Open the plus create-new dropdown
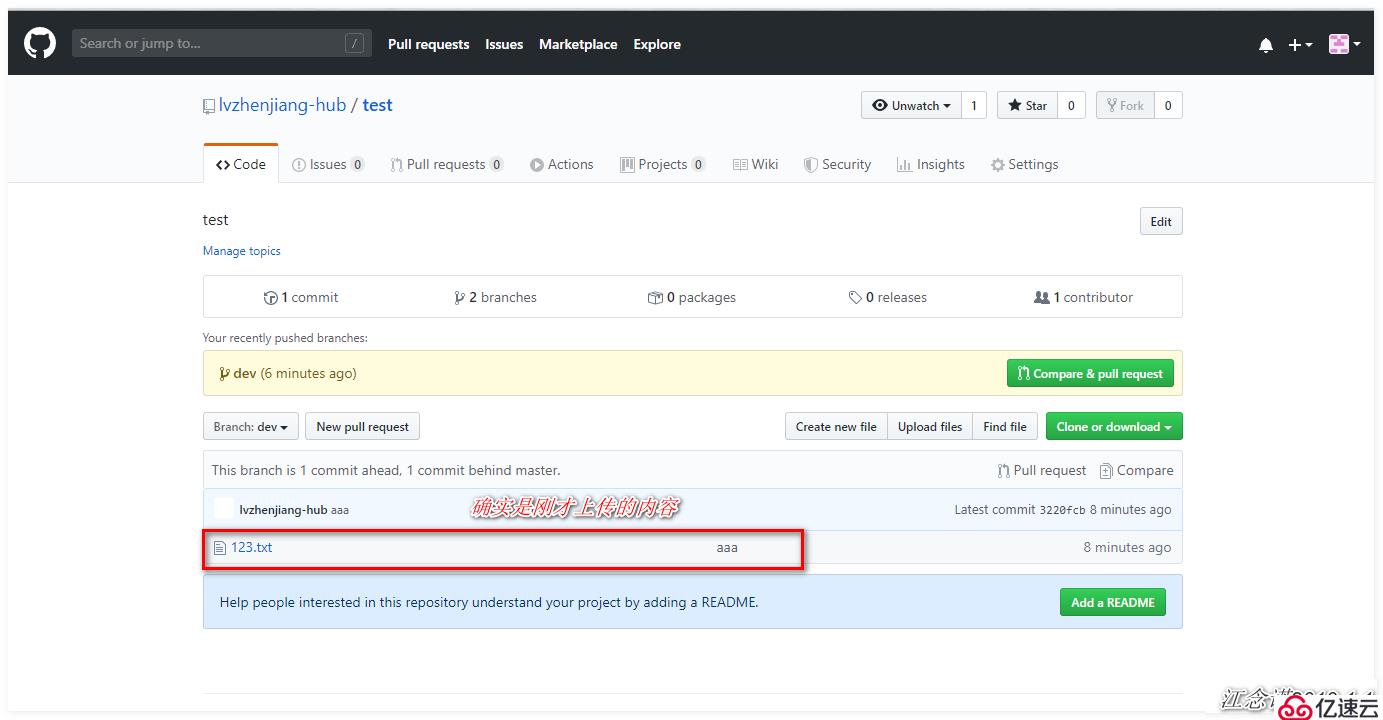 coord(1300,45)
